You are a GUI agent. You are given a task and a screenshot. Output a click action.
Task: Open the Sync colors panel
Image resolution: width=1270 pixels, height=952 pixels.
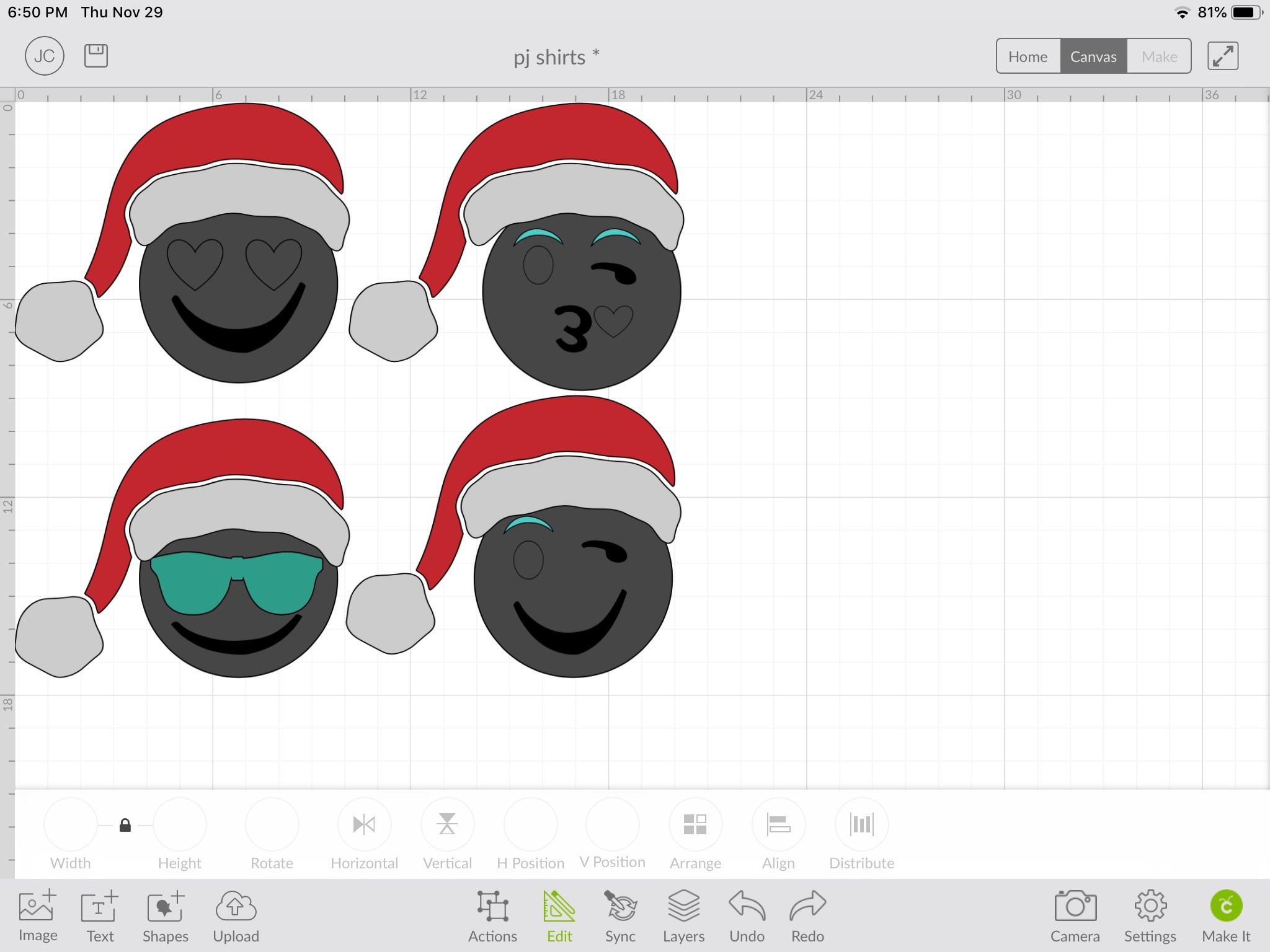[x=620, y=915]
